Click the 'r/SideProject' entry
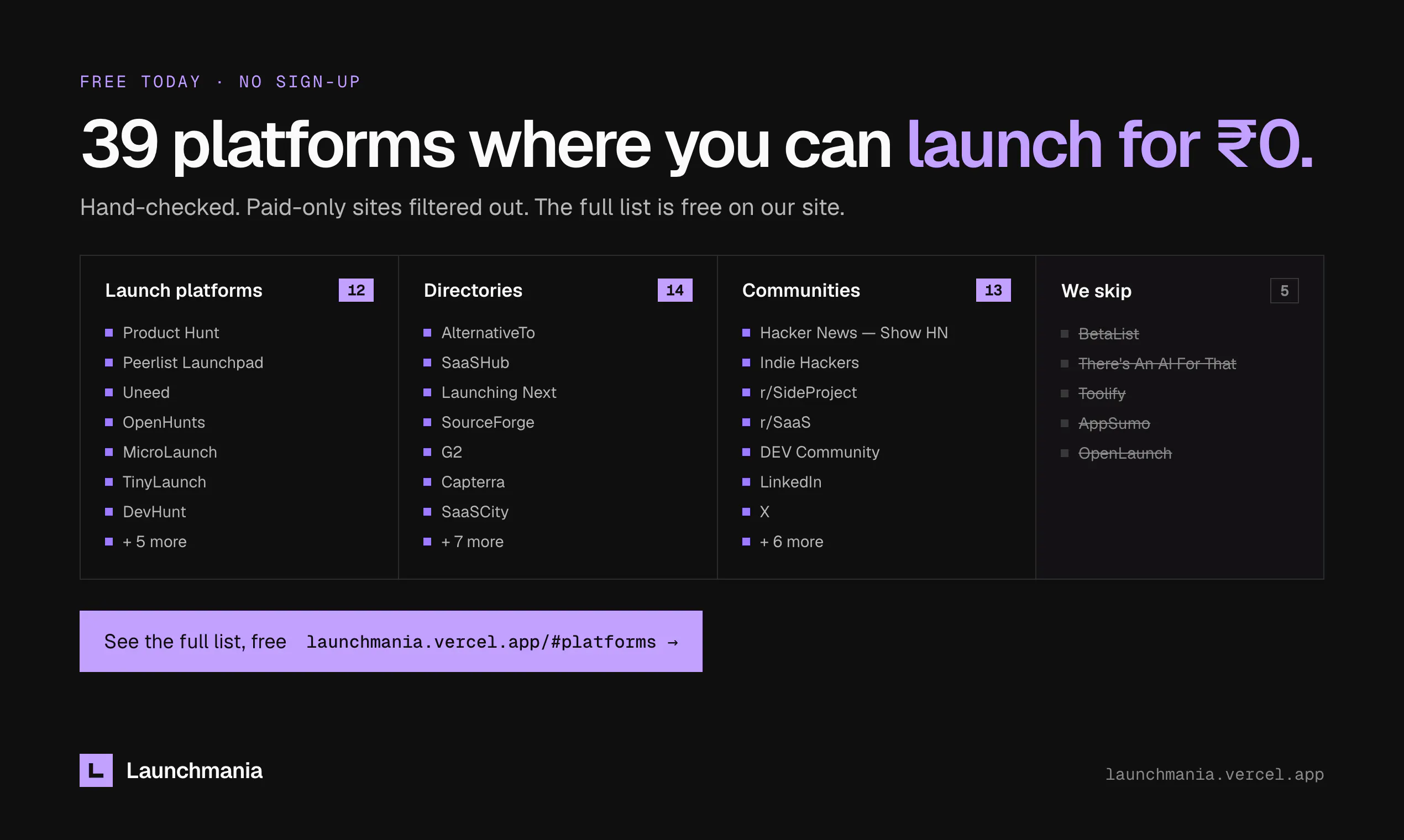Screen dimensions: 1404x840 (x=808, y=393)
